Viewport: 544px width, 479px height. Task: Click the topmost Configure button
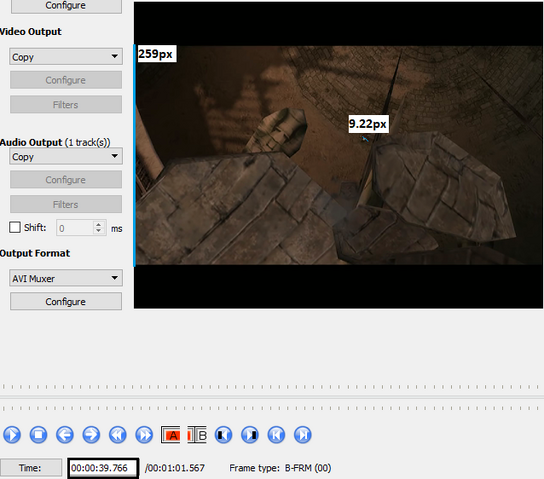coord(66,6)
